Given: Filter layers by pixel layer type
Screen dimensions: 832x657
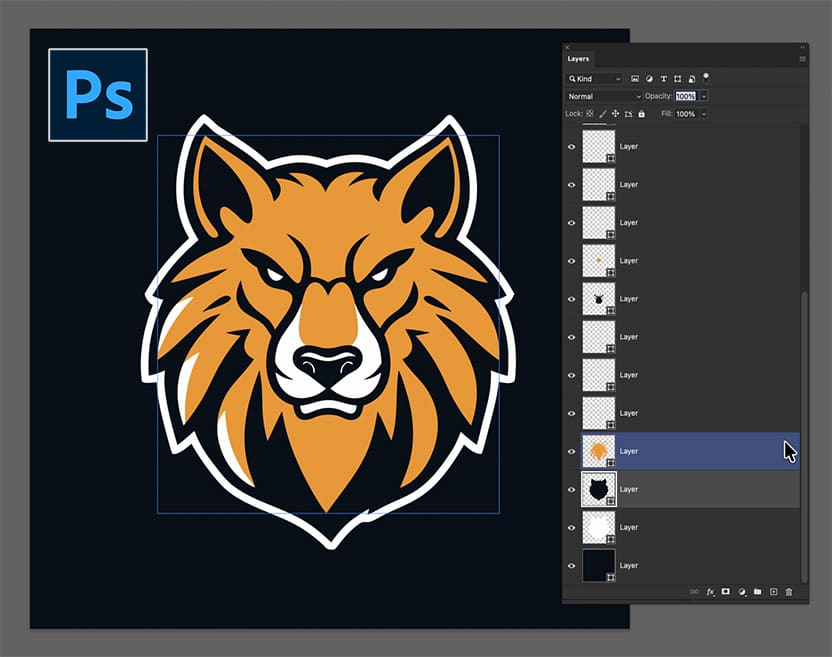Looking at the screenshot, I should (x=634, y=78).
